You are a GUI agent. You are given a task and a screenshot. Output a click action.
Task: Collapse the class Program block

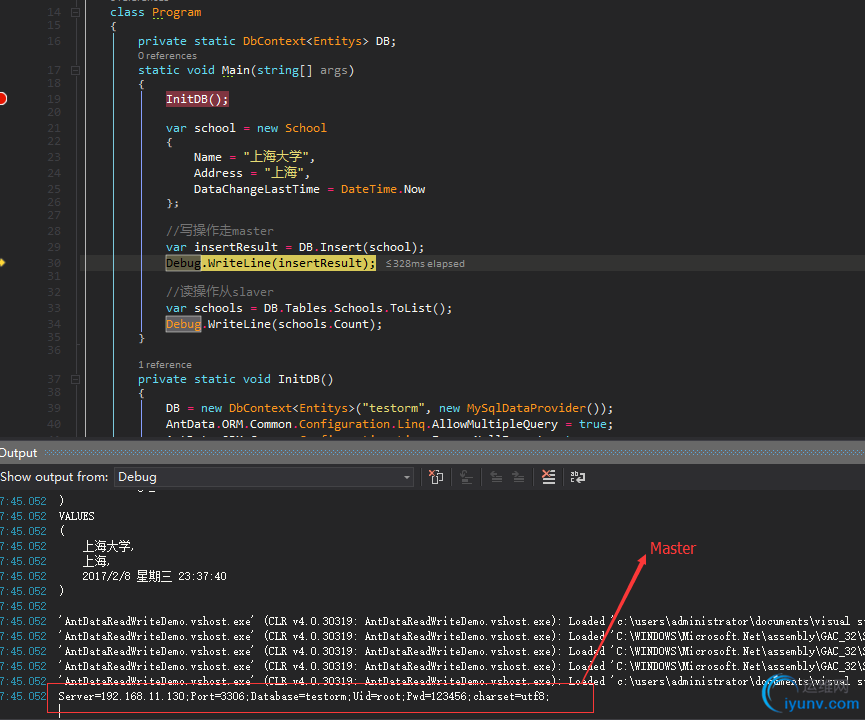(x=76, y=12)
